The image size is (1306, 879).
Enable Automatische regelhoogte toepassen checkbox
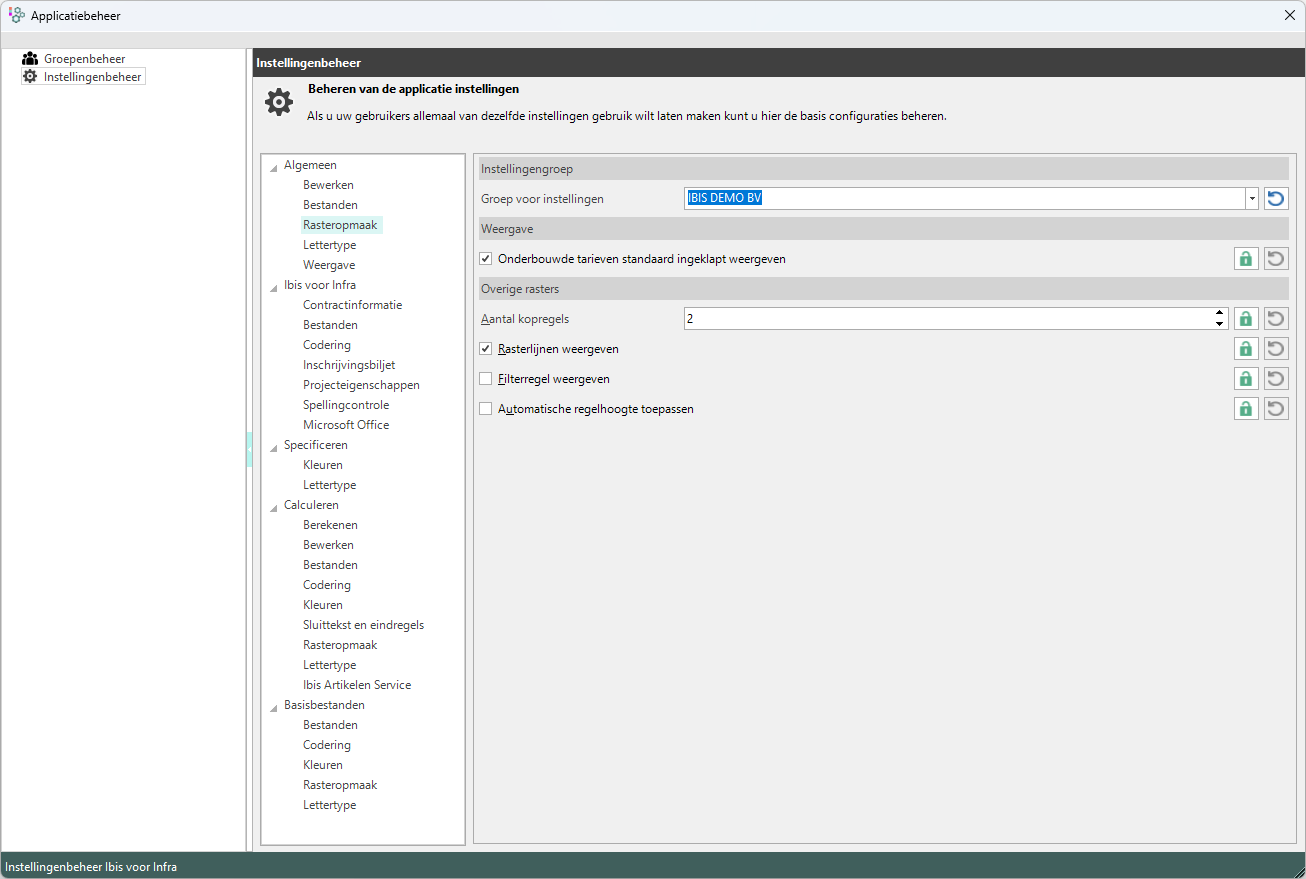point(486,409)
